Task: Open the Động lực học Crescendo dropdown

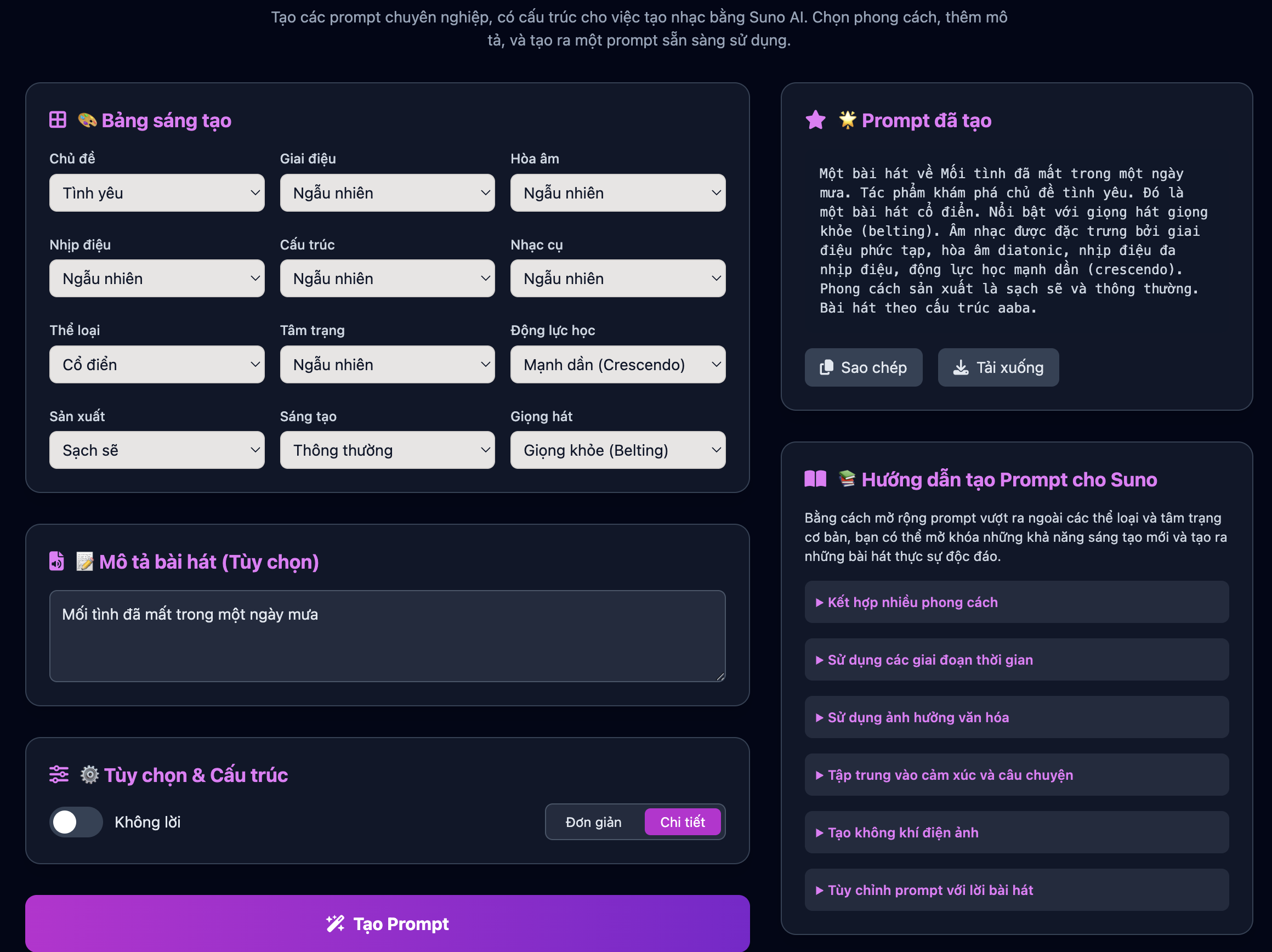Action: pos(617,365)
